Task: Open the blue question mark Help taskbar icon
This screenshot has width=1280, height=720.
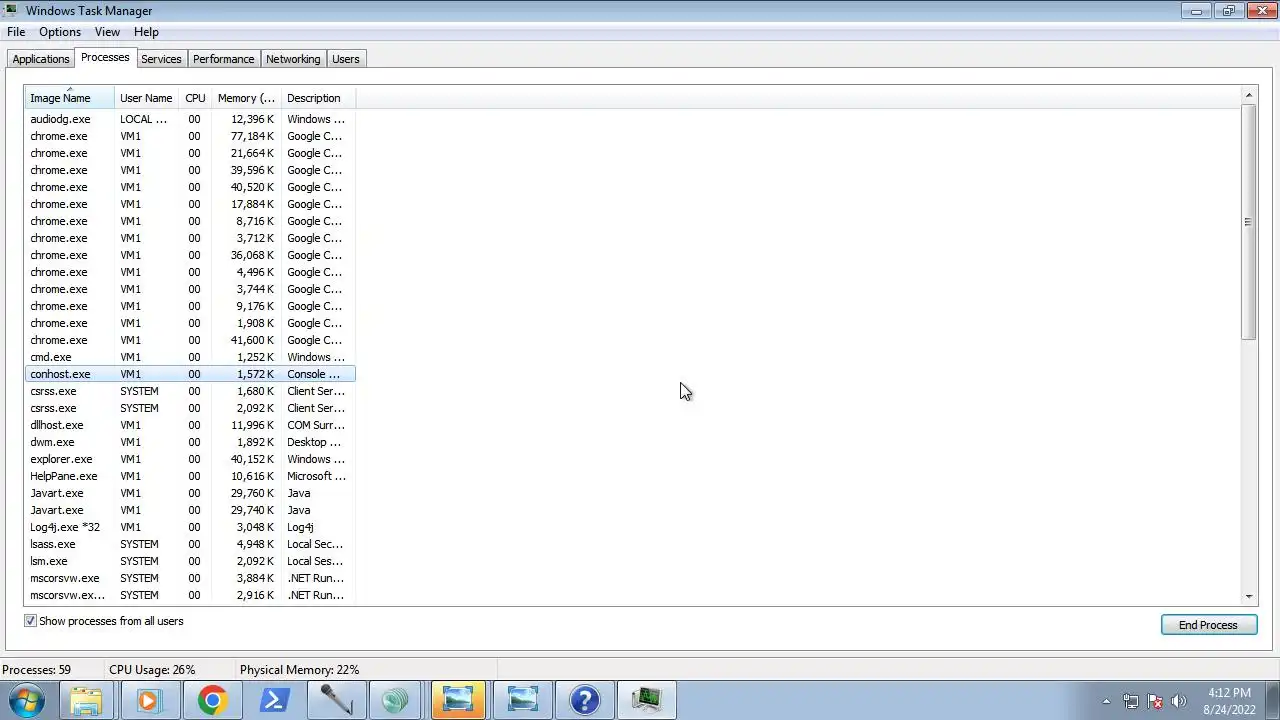Action: 584,700
